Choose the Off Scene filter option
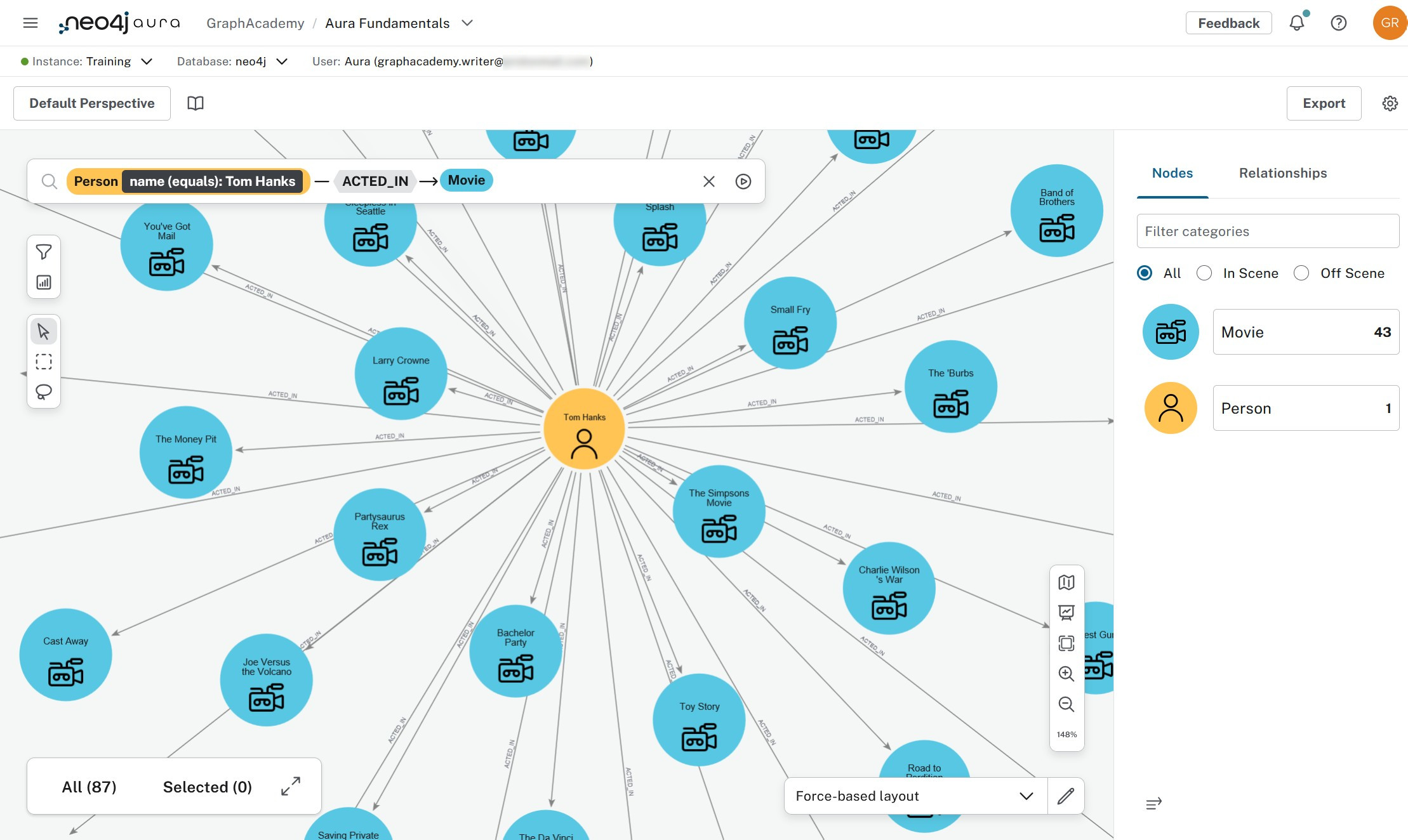The width and height of the screenshot is (1408, 840). pos(1301,273)
